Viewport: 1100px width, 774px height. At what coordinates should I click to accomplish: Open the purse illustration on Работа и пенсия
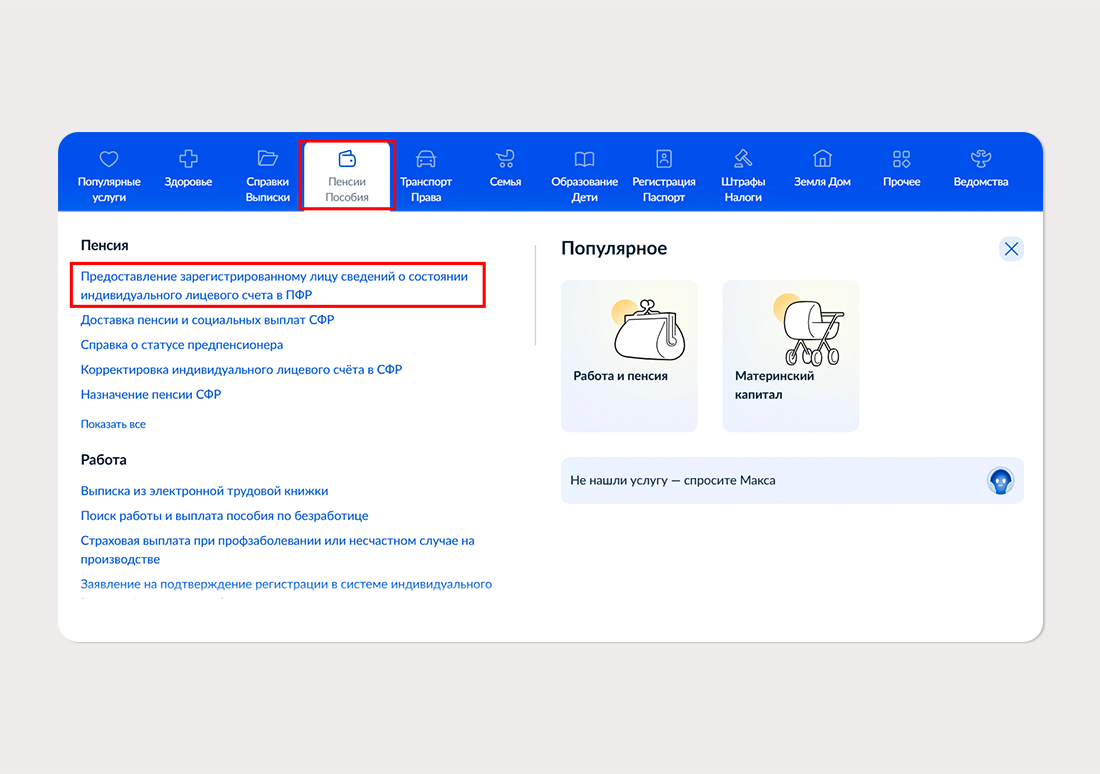[x=649, y=330]
